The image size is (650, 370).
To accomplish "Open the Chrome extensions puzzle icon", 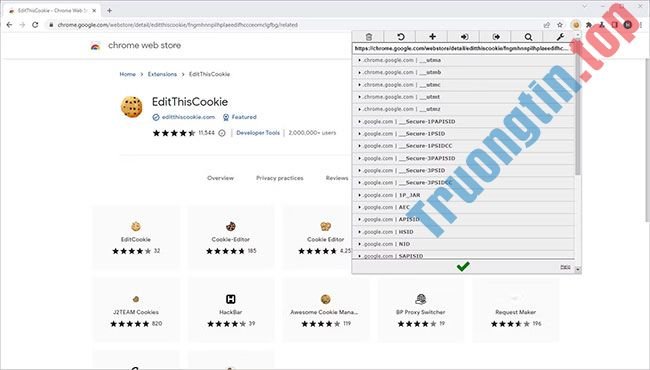I will tap(589, 25).
